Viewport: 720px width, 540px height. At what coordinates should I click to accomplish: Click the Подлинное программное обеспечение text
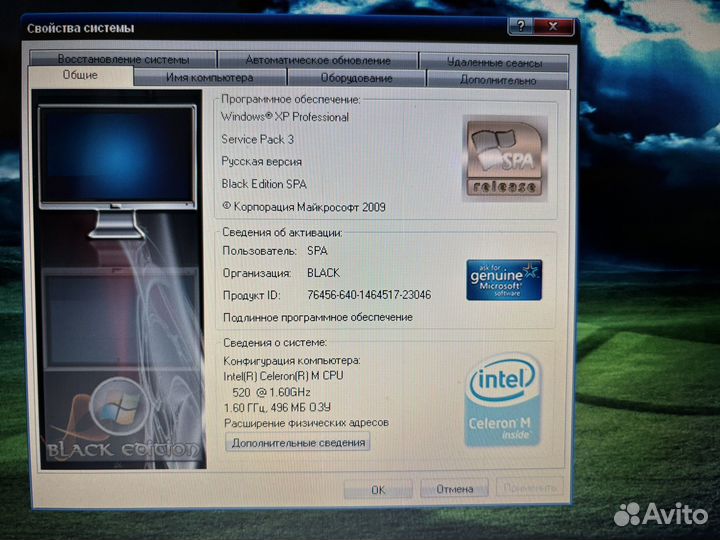[x=318, y=317]
